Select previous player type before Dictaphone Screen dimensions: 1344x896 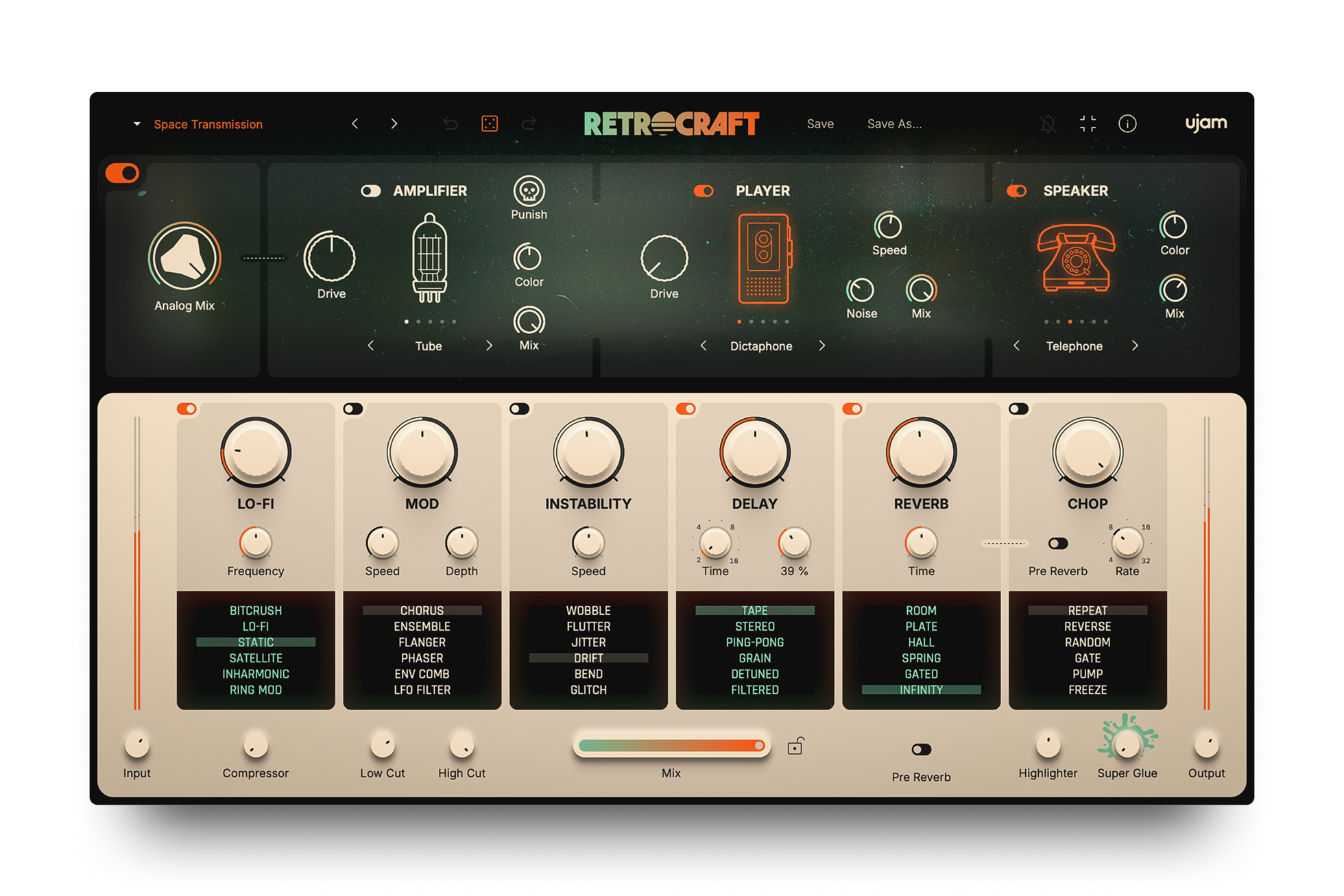click(x=704, y=346)
